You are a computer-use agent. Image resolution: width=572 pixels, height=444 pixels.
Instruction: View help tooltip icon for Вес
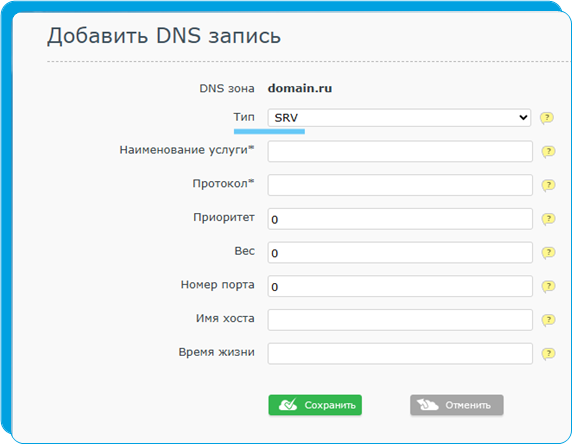[548, 252]
